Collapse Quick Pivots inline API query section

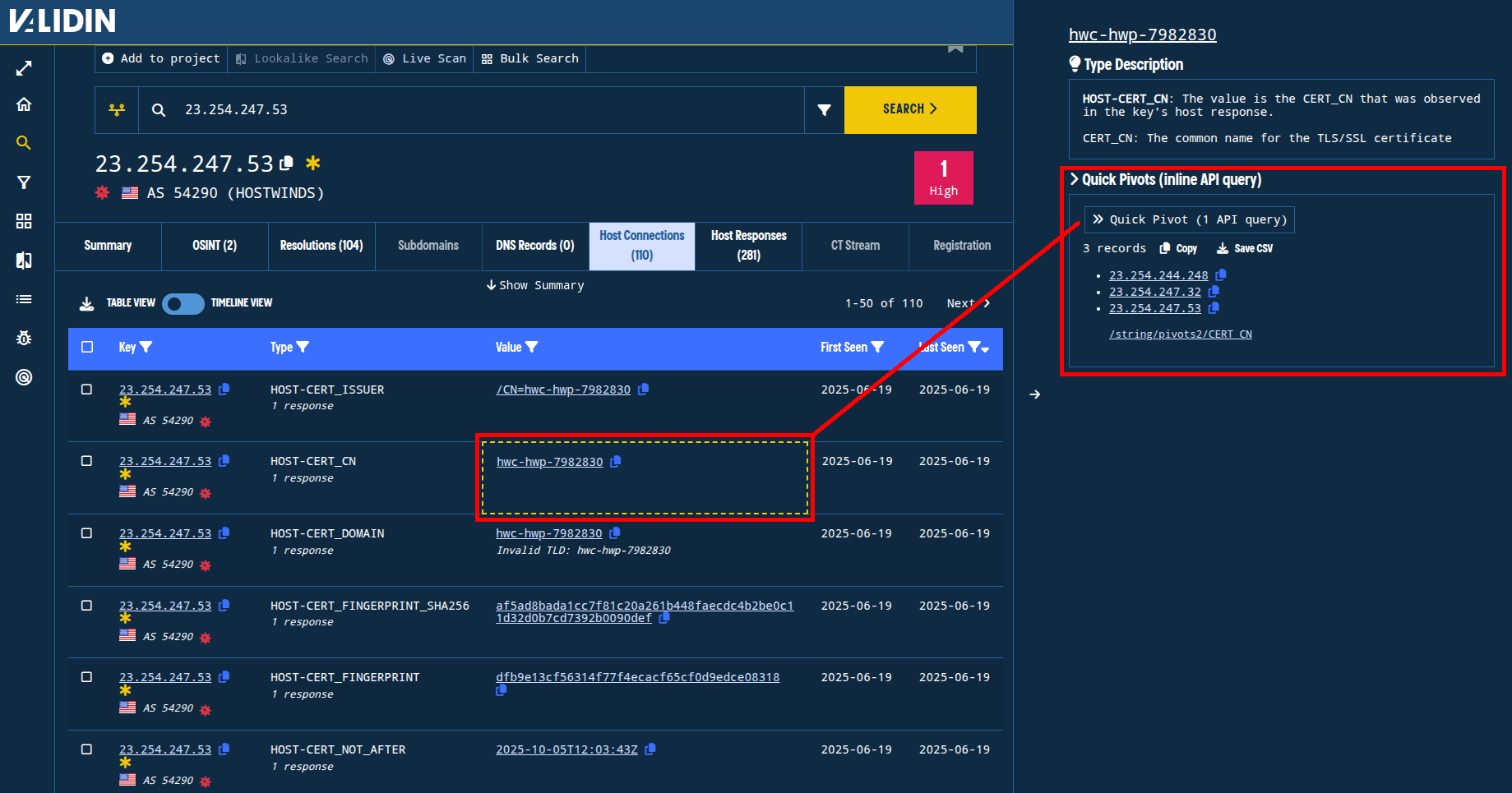pos(1165,179)
